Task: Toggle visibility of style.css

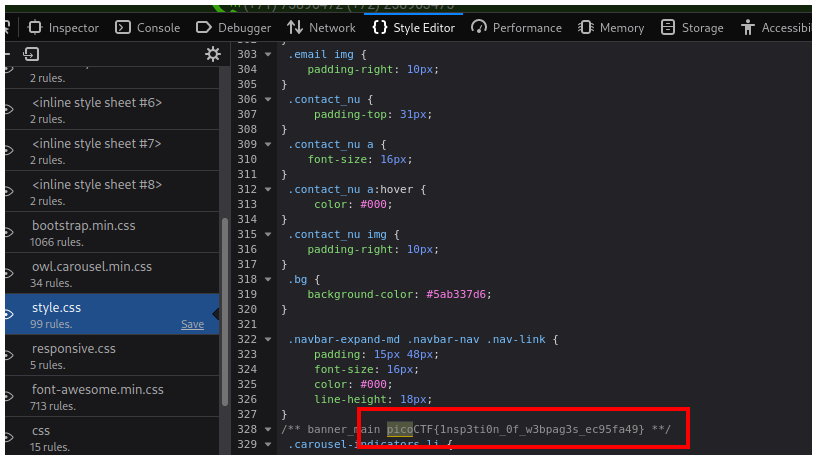Action: click(7, 315)
